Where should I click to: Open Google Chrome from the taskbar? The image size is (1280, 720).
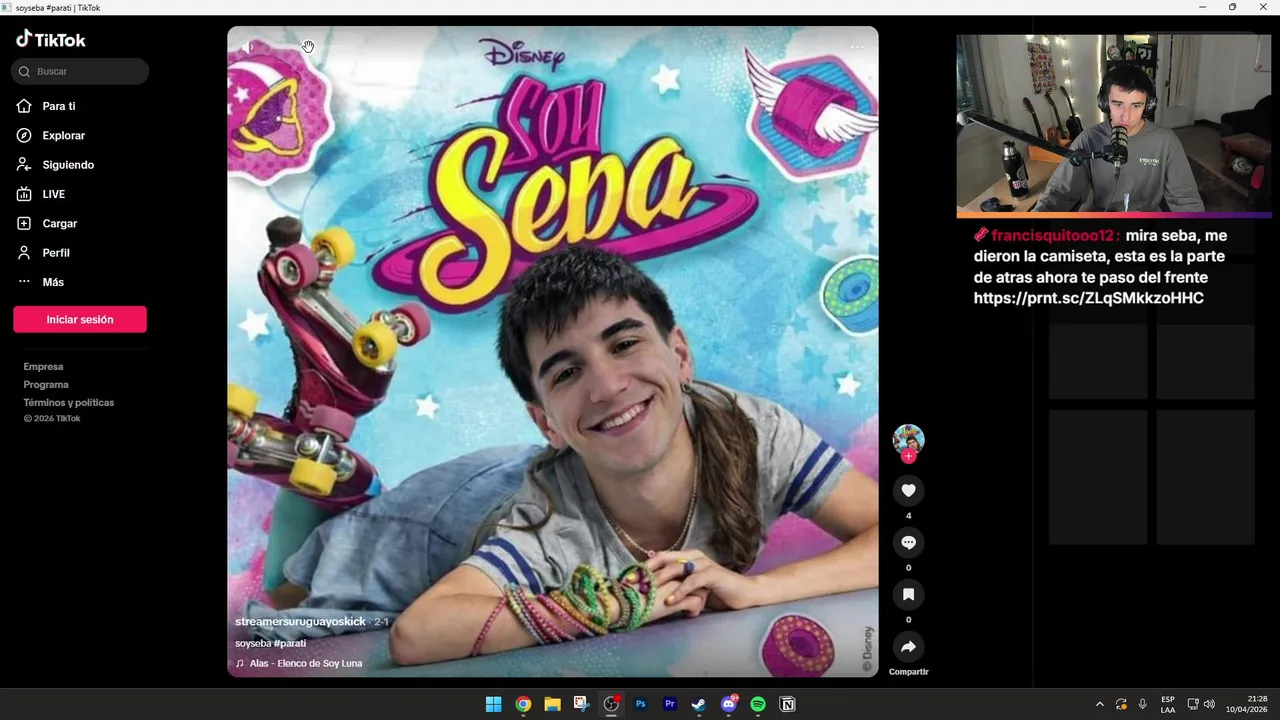point(523,704)
